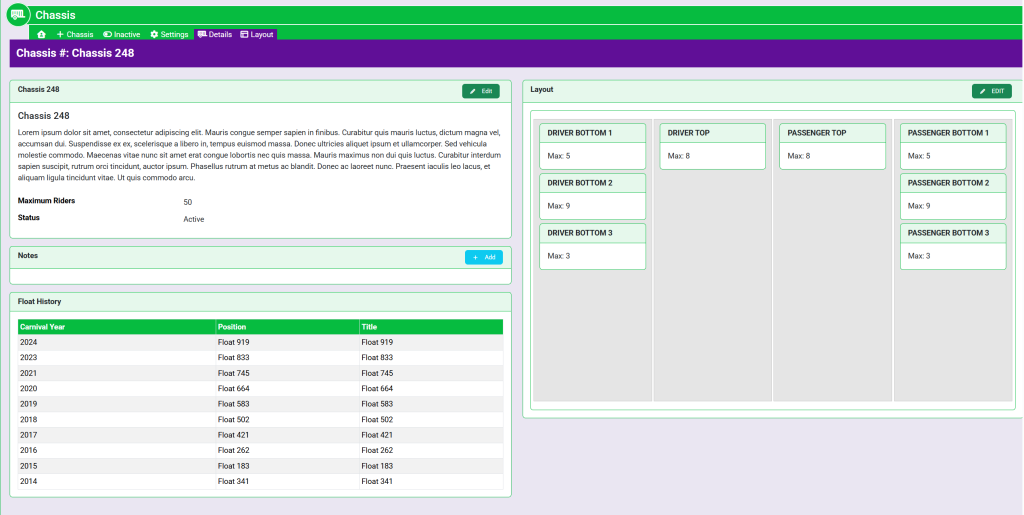Select the Passenger Bottom 3 layout card
1024x515 pixels.
(x=953, y=246)
